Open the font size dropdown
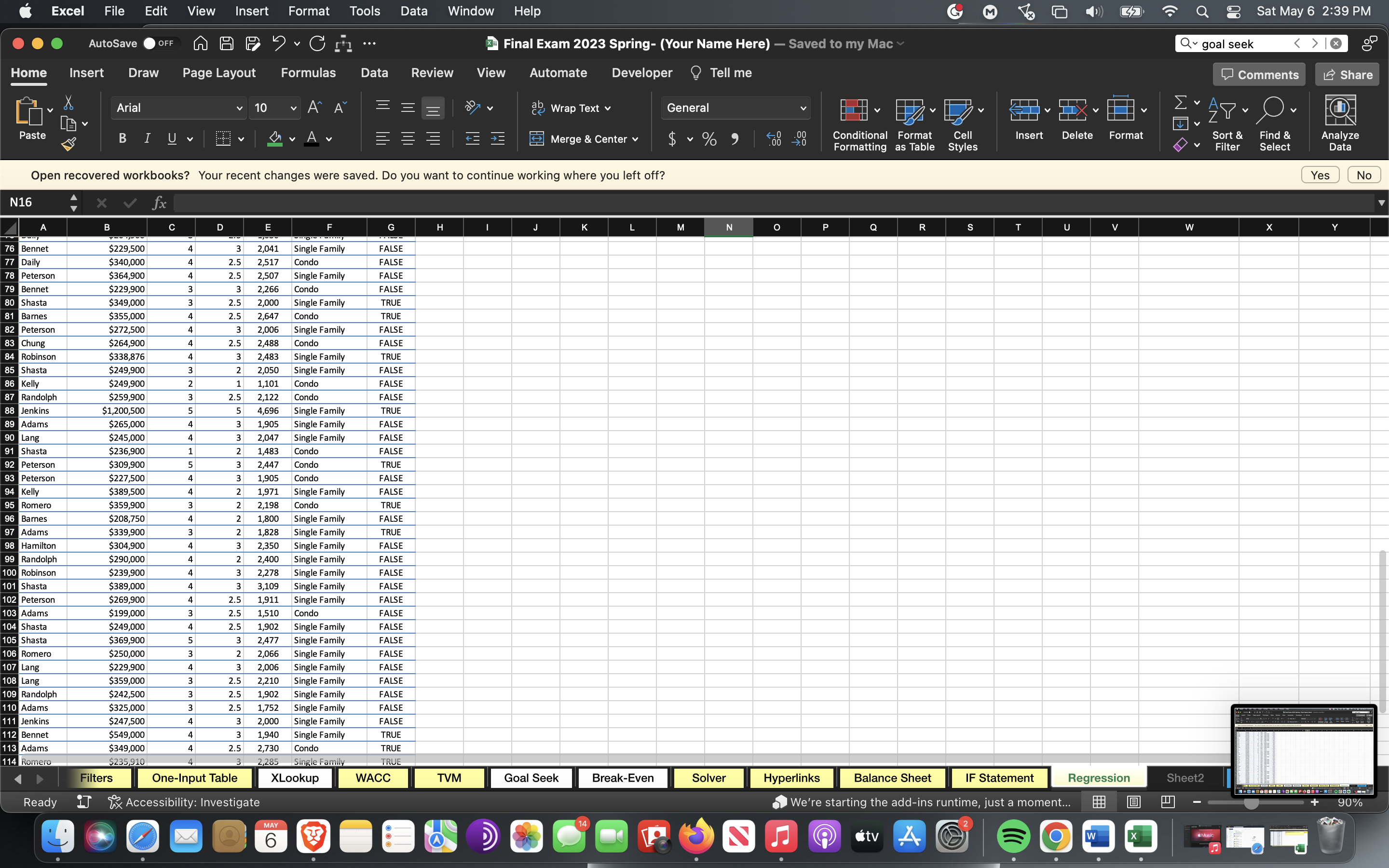This screenshot has height=868, width=1389. click(x=293, y=108)
